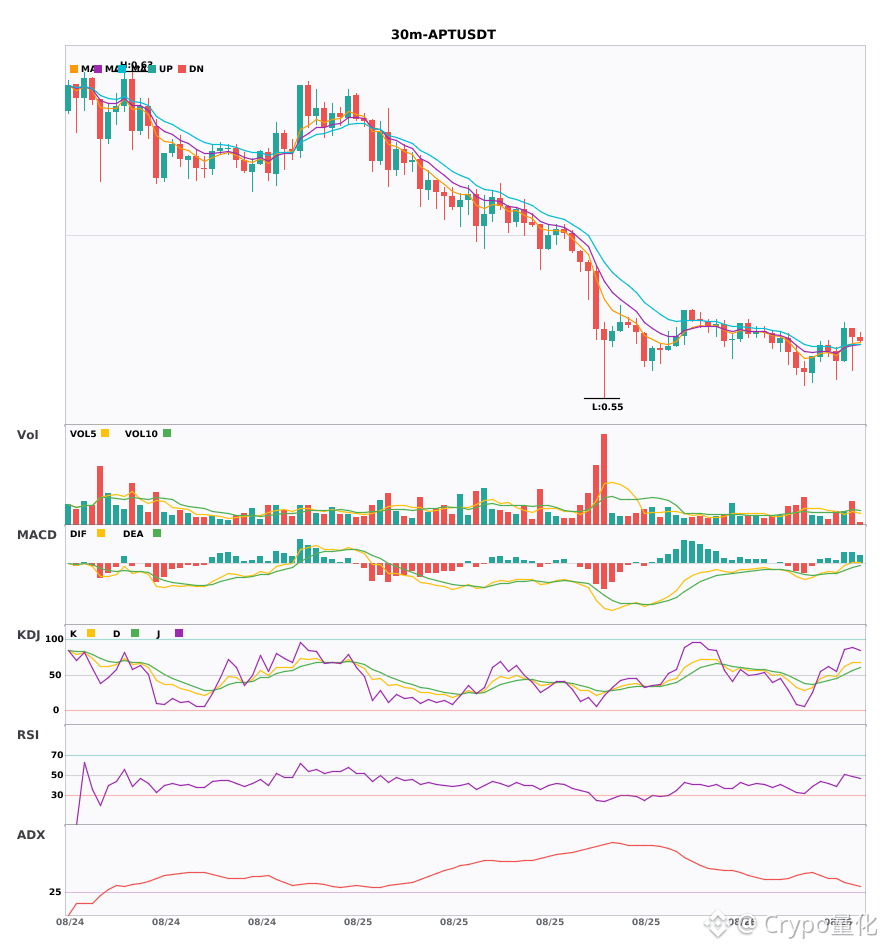Click the 50 axis value in RSI panel
885x950 pixels.
57,775
